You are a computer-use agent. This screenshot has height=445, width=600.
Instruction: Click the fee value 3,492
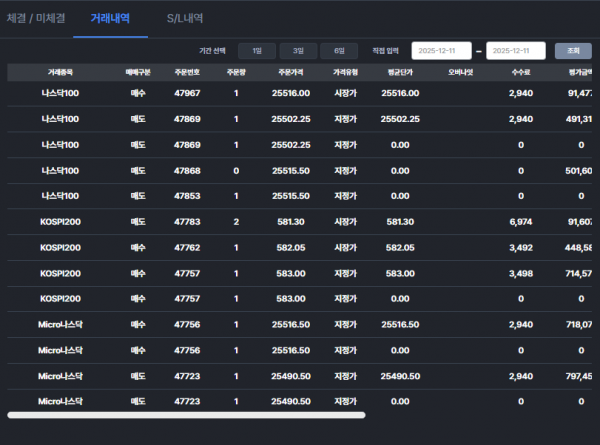pos(521,248)
